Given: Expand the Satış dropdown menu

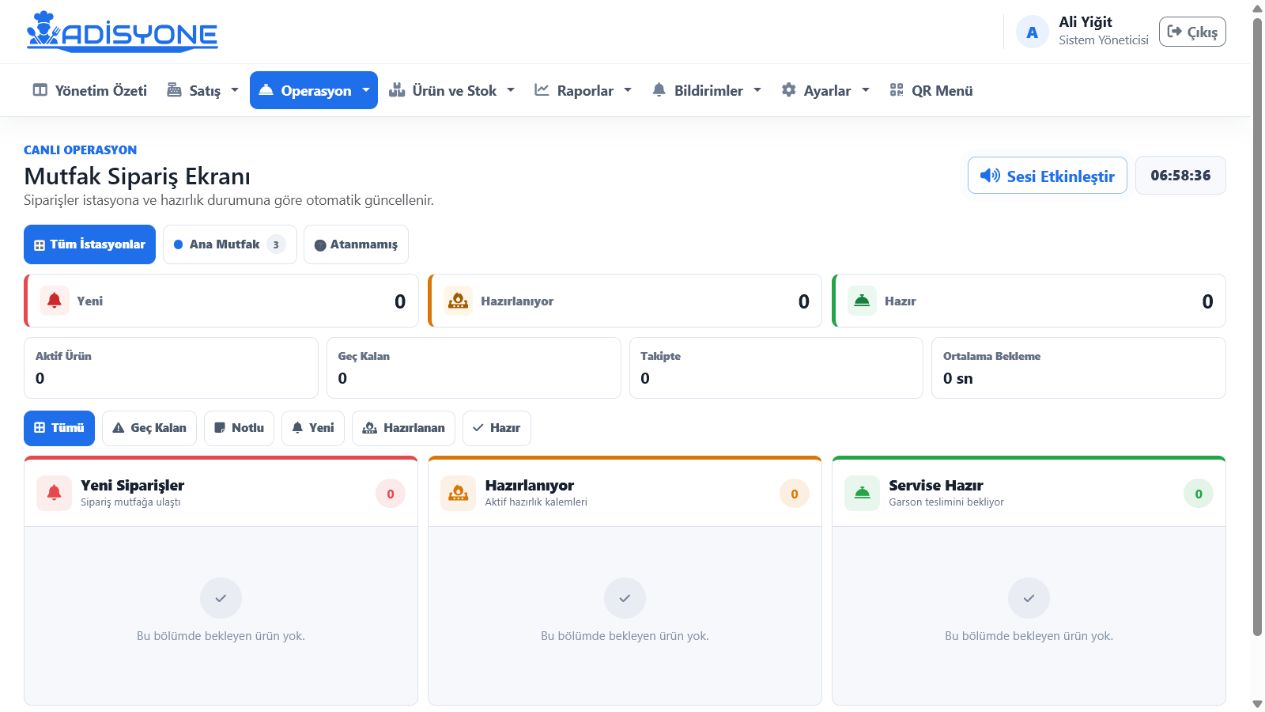Looking at the screenshot, I should tap(203, 90).
